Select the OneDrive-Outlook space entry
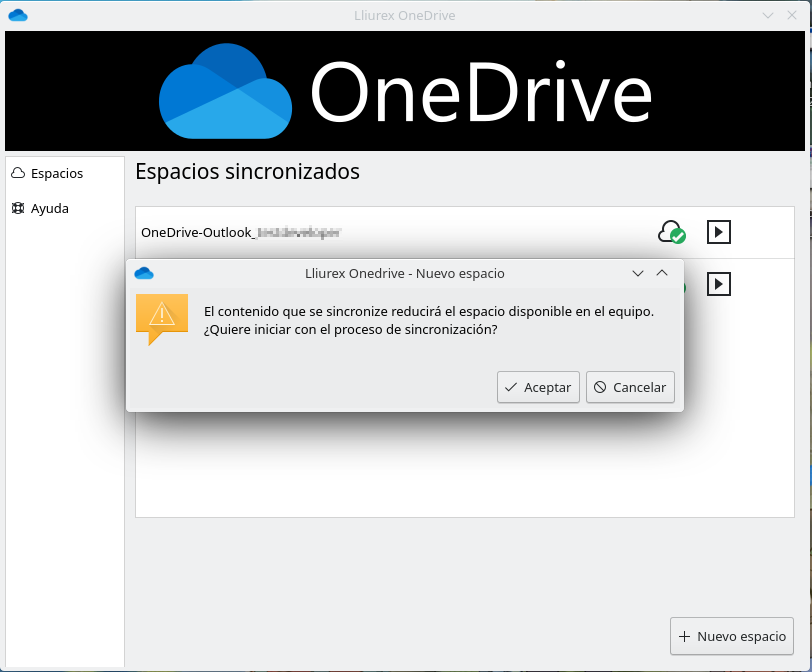The image size is (812, 672). point(240,232)
